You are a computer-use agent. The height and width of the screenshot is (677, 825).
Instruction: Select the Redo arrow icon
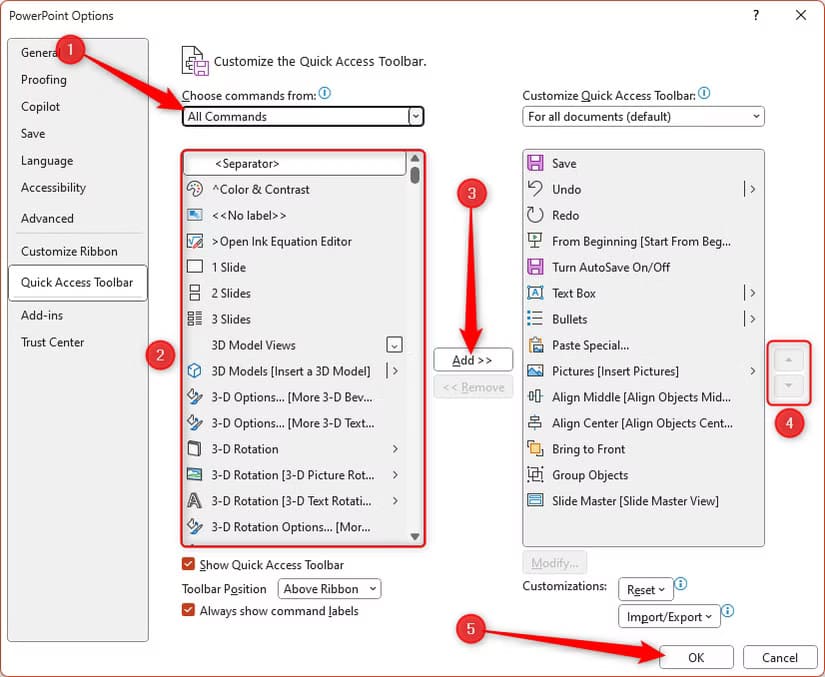tap(535, 215)
